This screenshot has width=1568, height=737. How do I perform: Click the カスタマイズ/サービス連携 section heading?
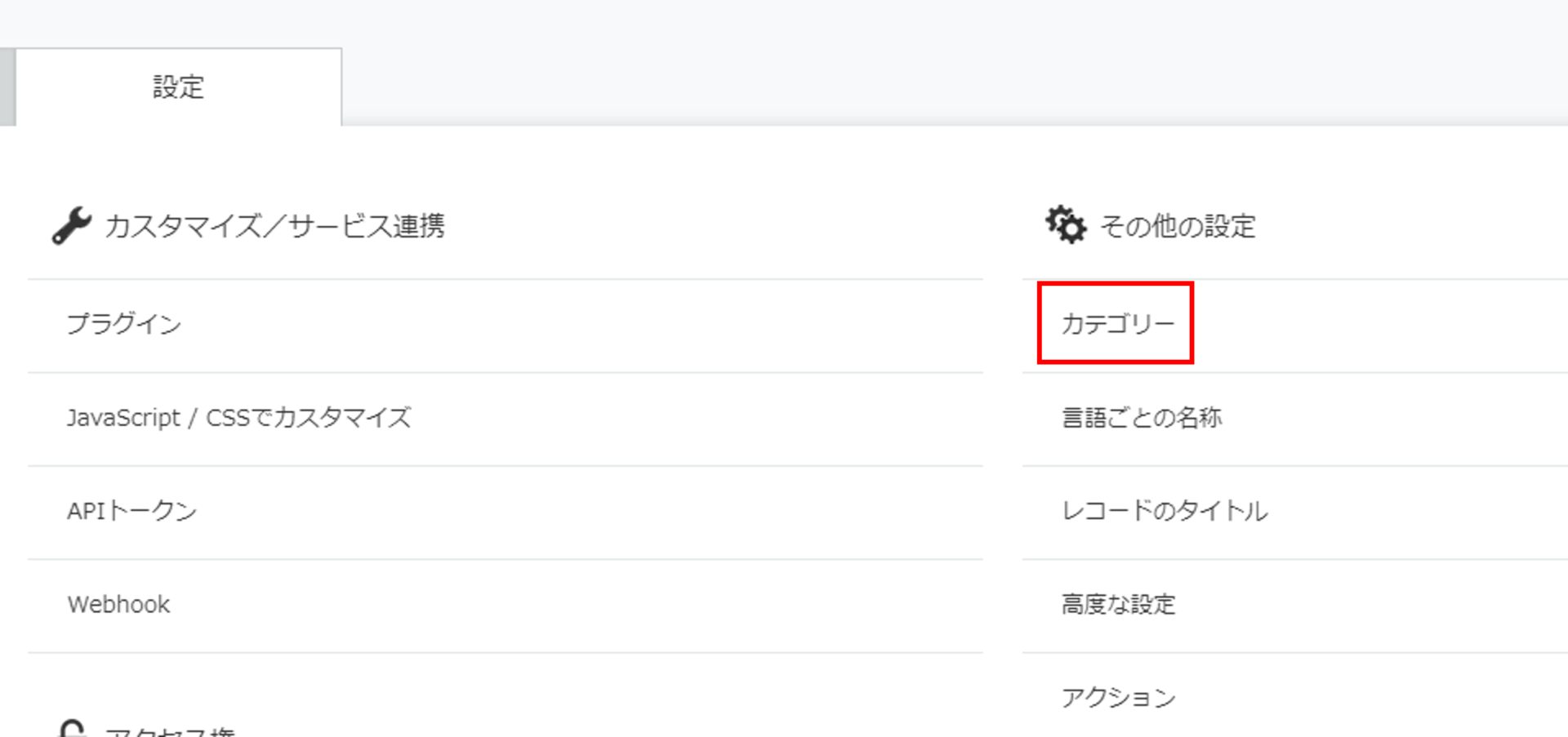click(274, 226)
